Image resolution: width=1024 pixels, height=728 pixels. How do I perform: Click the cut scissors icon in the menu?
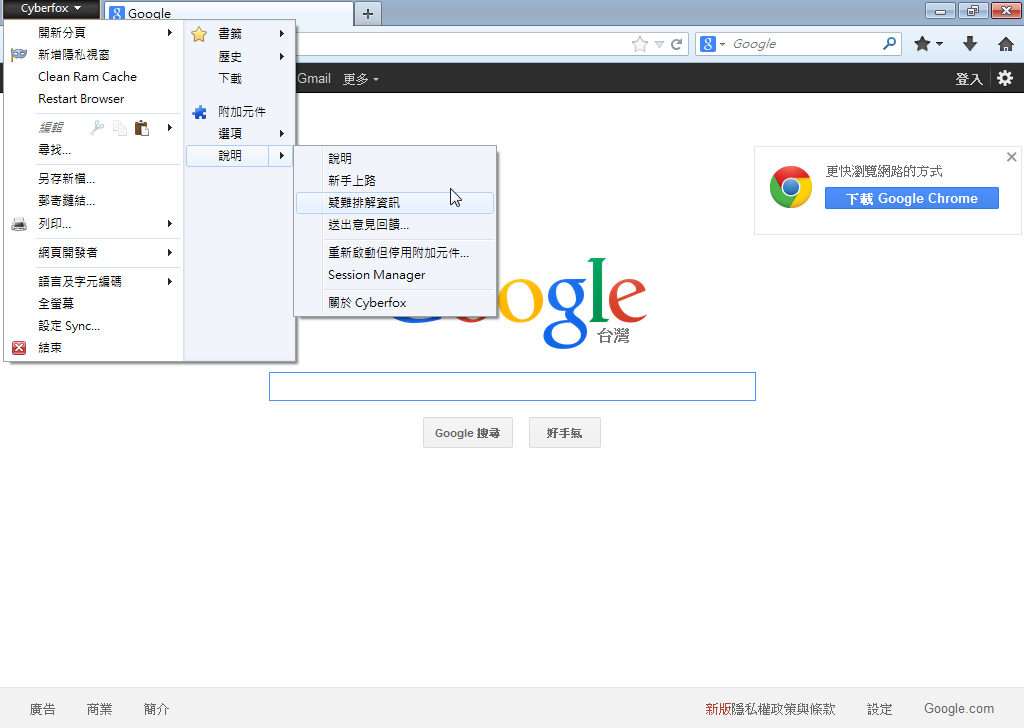click(97, 127)
